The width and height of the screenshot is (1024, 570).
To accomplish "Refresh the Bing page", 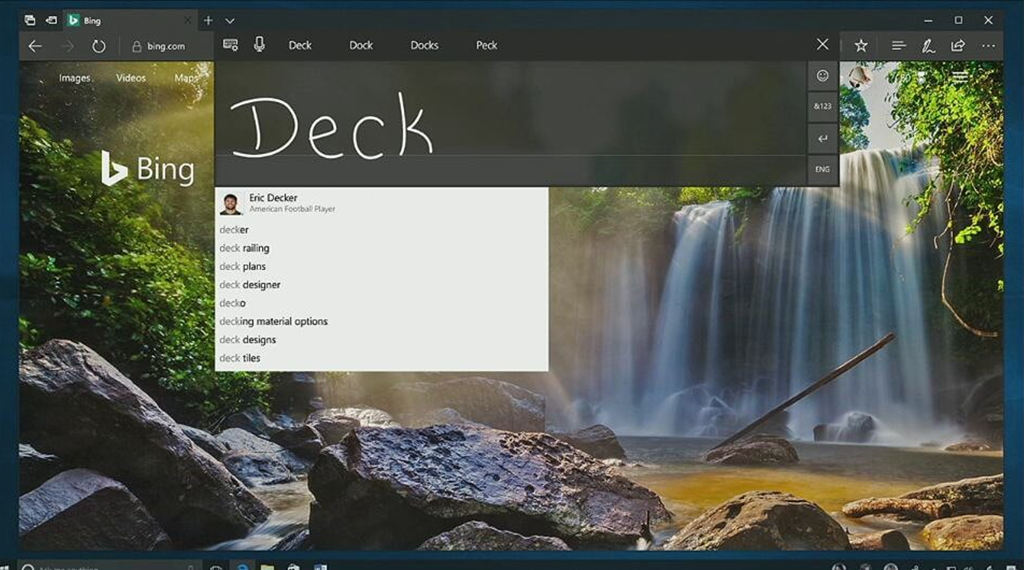I will [x=98, y=46].
